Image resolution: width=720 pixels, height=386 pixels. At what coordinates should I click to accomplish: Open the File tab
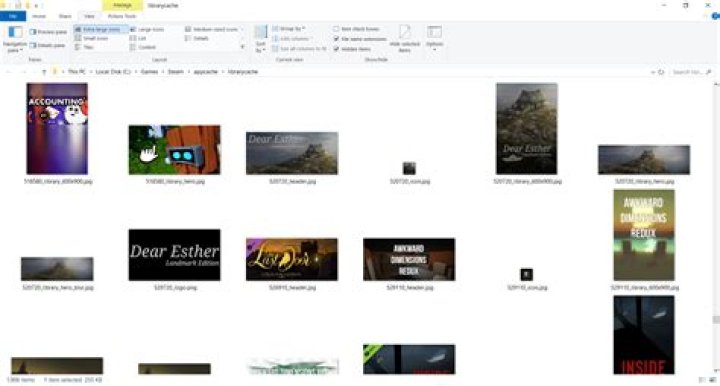pos(13,16)
